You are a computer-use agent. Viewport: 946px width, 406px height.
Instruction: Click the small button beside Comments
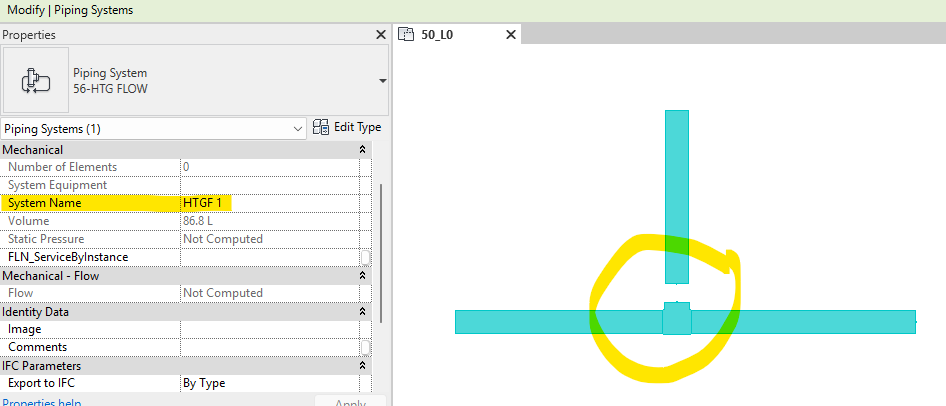click(366, 347)
